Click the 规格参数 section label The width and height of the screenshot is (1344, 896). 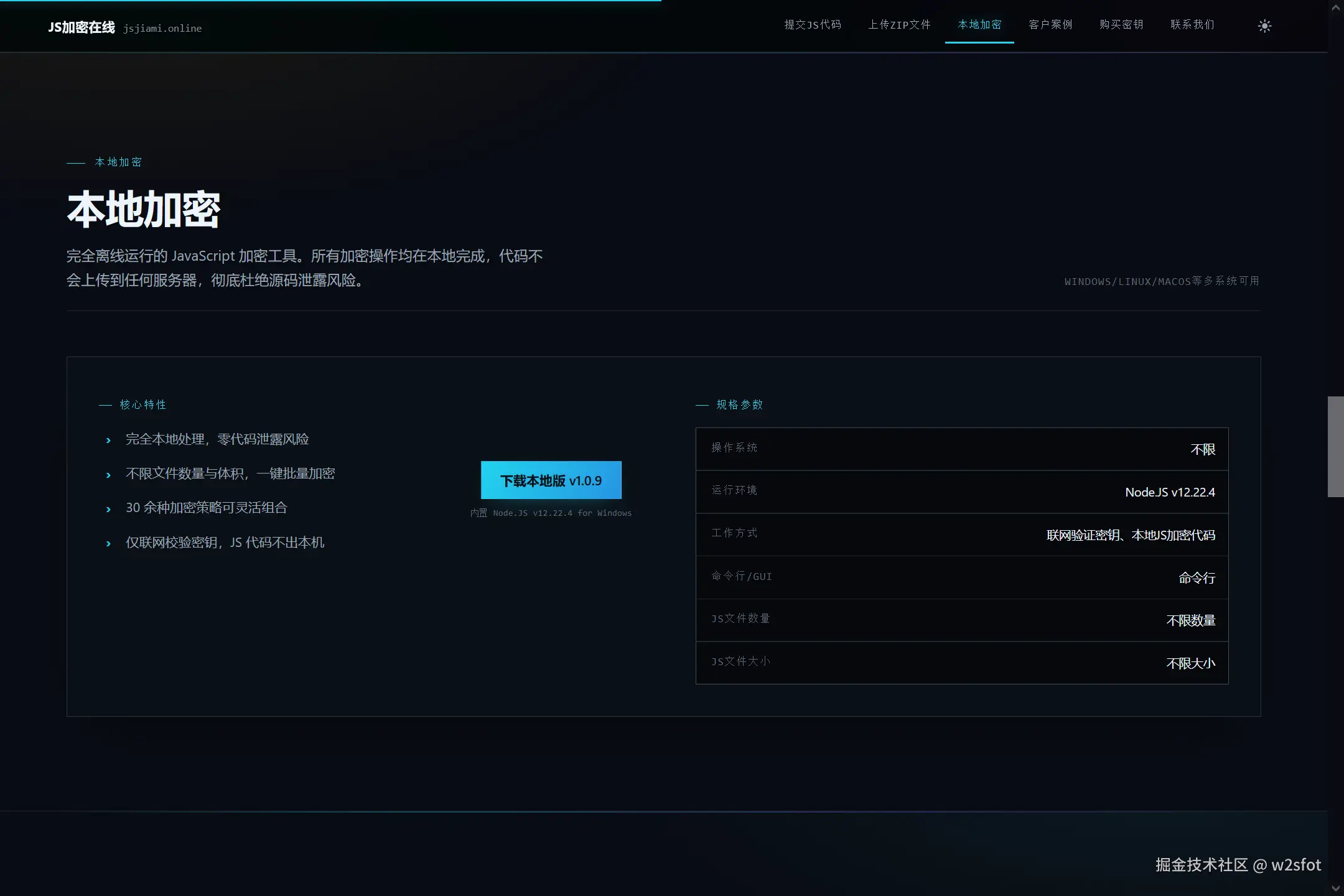[740, 404]
